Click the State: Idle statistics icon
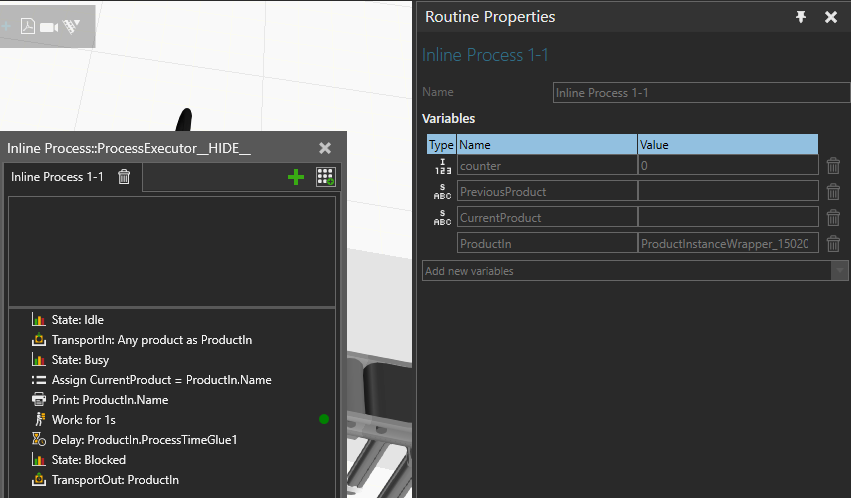The width and height of the screenshot is (851, 498). pos(39,320)
